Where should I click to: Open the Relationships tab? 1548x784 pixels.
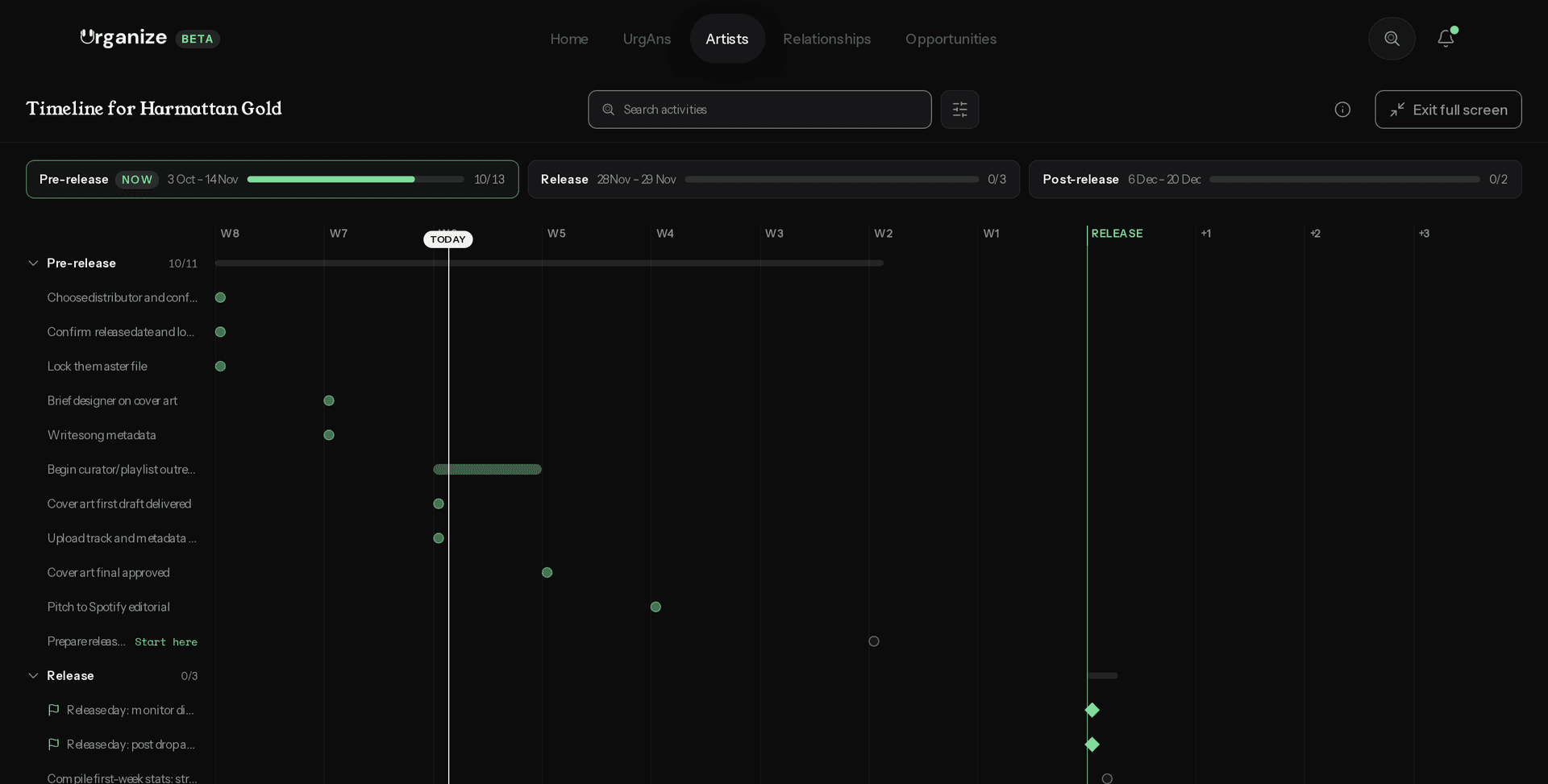tap(826, 39)
